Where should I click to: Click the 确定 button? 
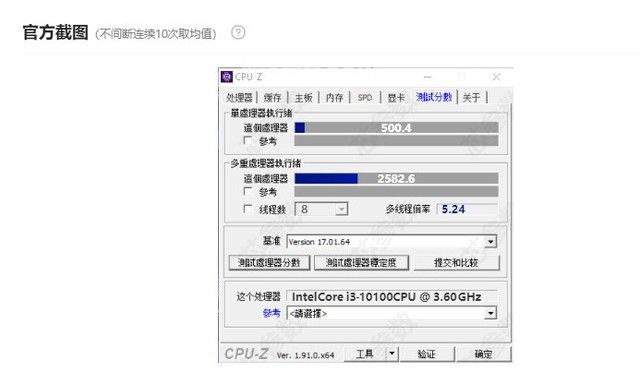(484, 354)
